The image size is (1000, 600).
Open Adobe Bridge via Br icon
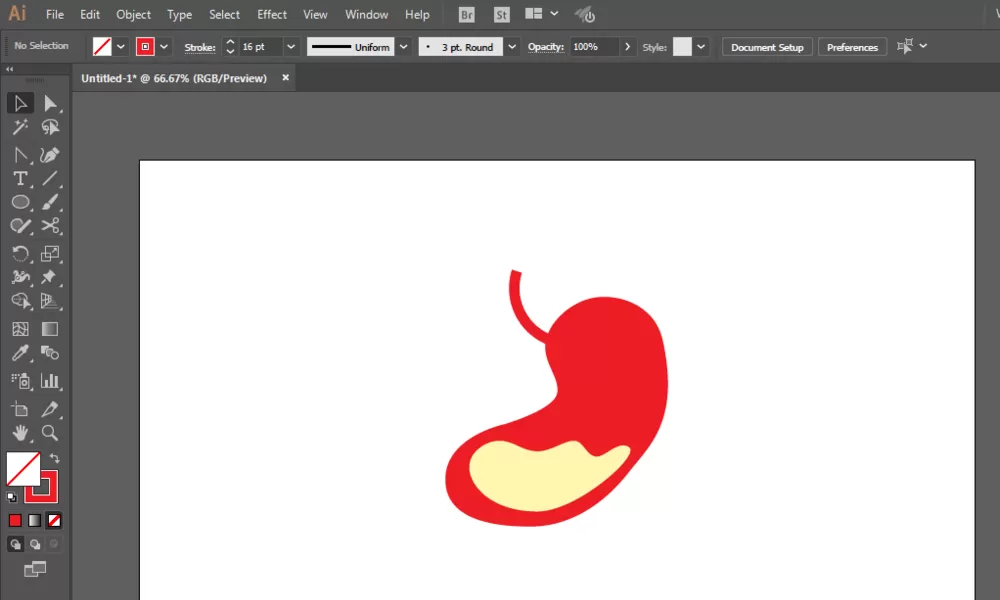pyautogui.click(x=467, y=15)
